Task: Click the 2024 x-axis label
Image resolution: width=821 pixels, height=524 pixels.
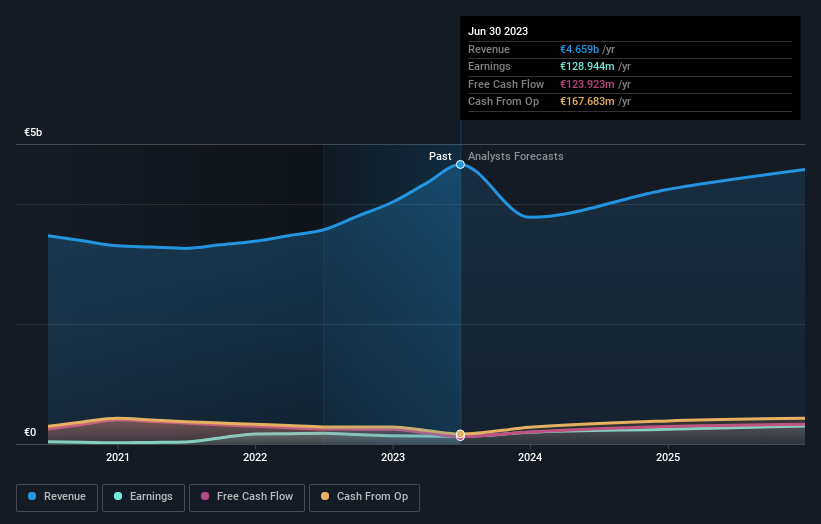Action: (530, 457)
